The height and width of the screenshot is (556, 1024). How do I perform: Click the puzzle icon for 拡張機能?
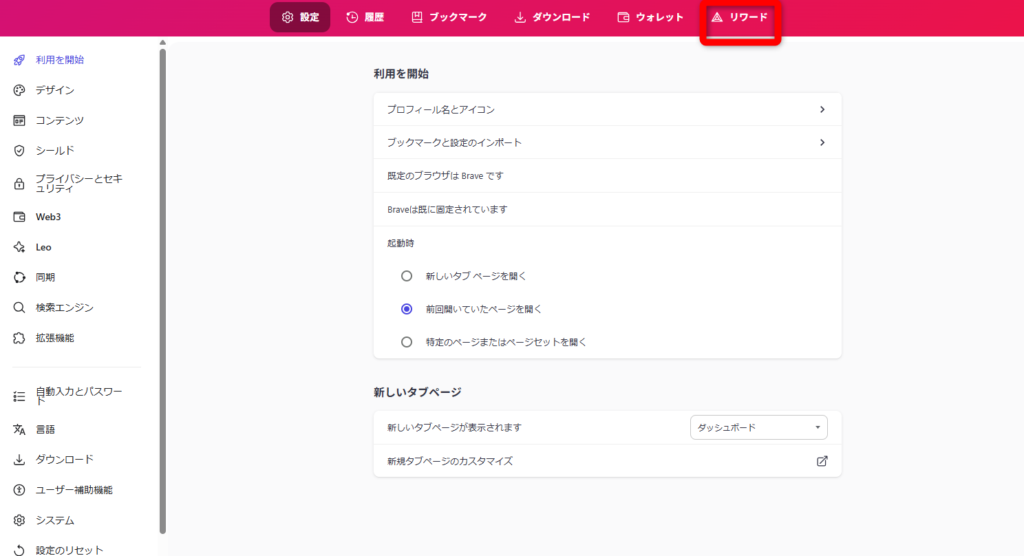[18, 338]
